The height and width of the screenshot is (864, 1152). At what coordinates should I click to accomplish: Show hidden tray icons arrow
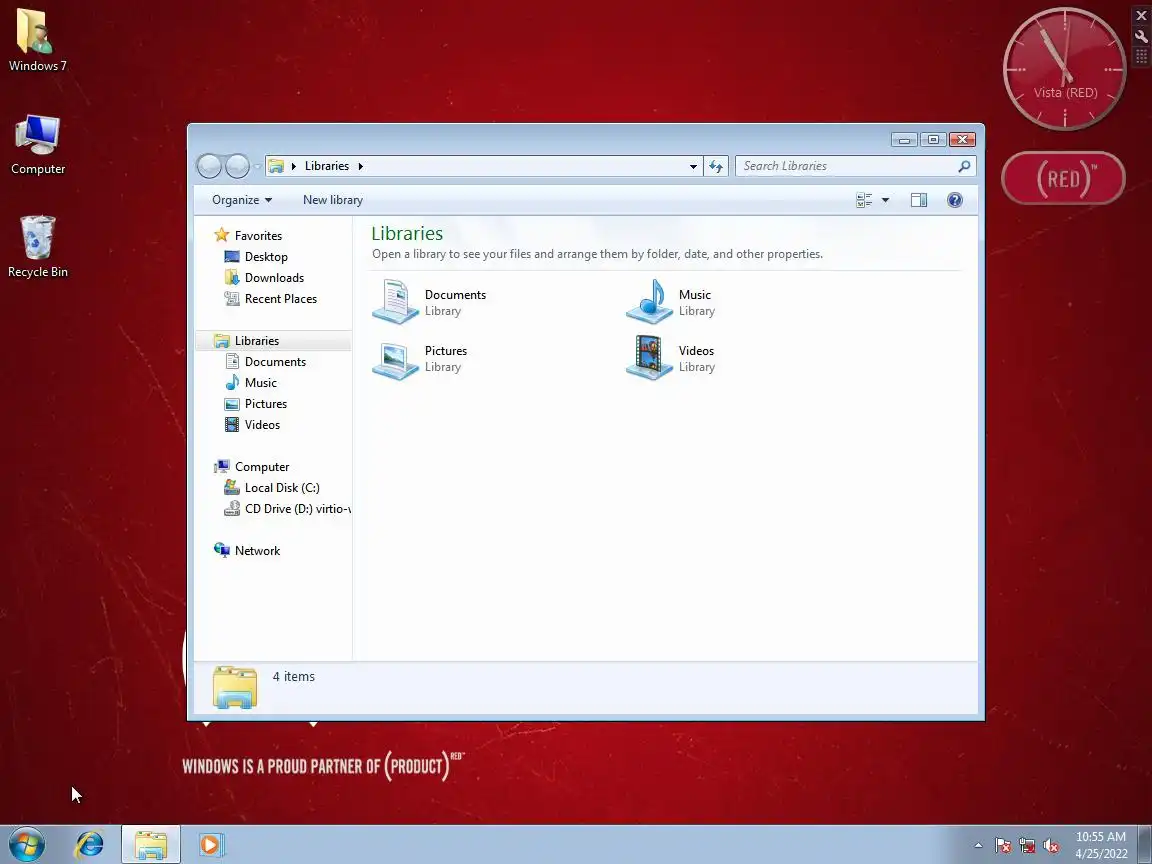click(x=978, y=846)
